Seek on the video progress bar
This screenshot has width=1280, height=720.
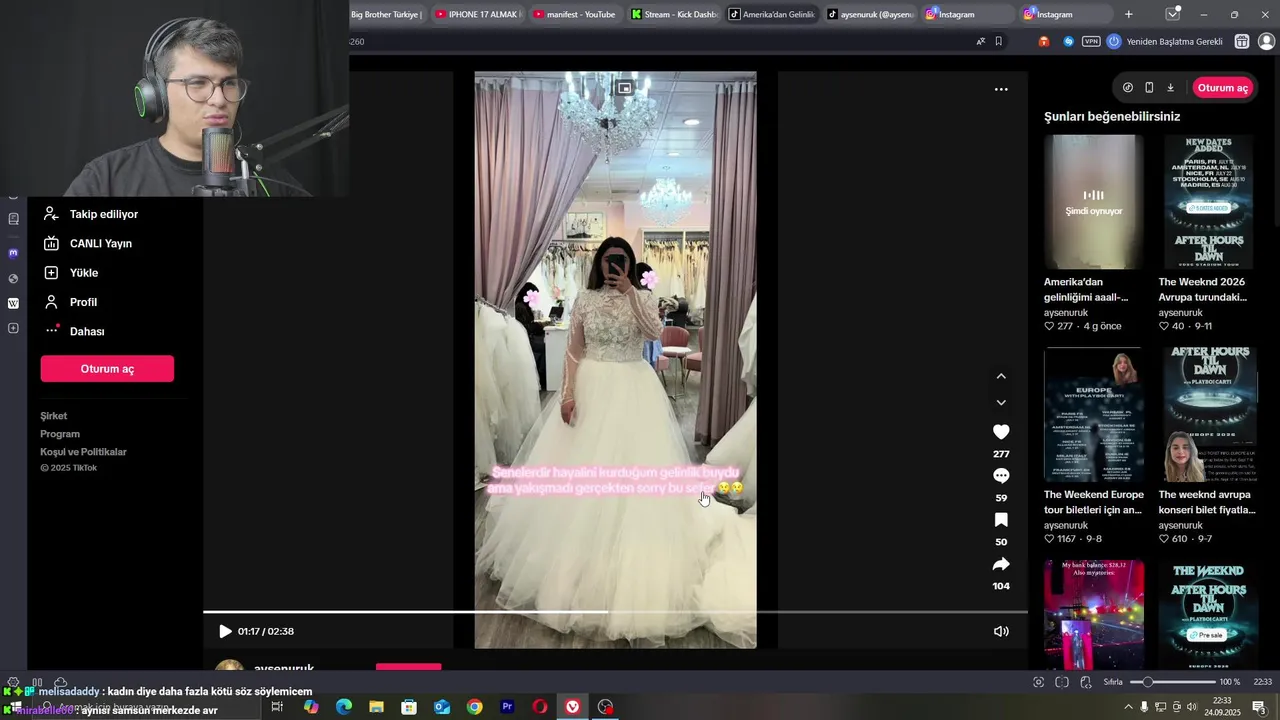click(x=615, y=611)
